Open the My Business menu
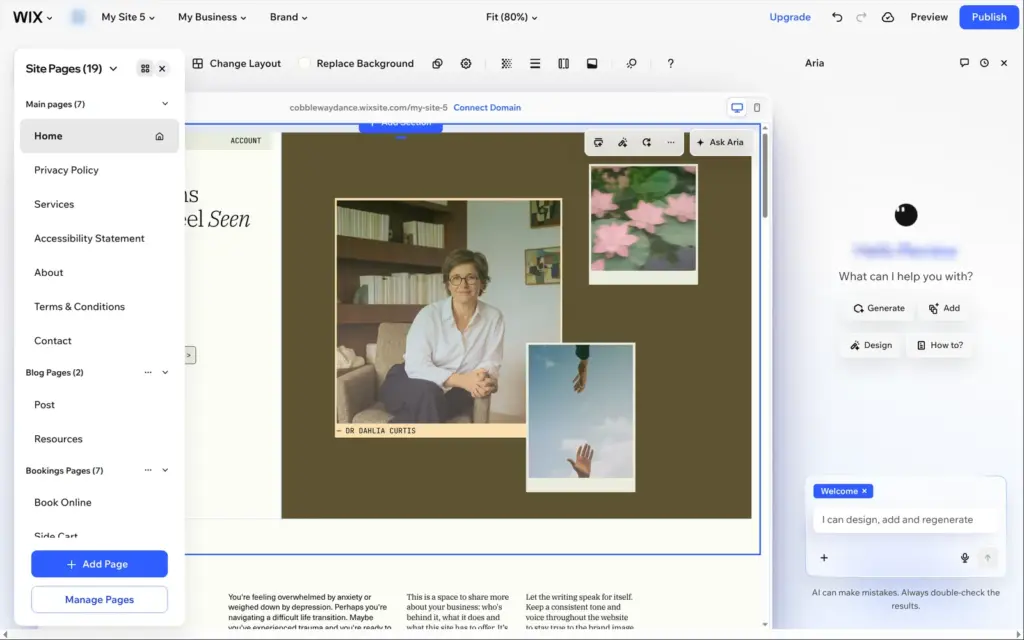The width and height of the screenshot is (1024, 640). [x=212, y=17]
